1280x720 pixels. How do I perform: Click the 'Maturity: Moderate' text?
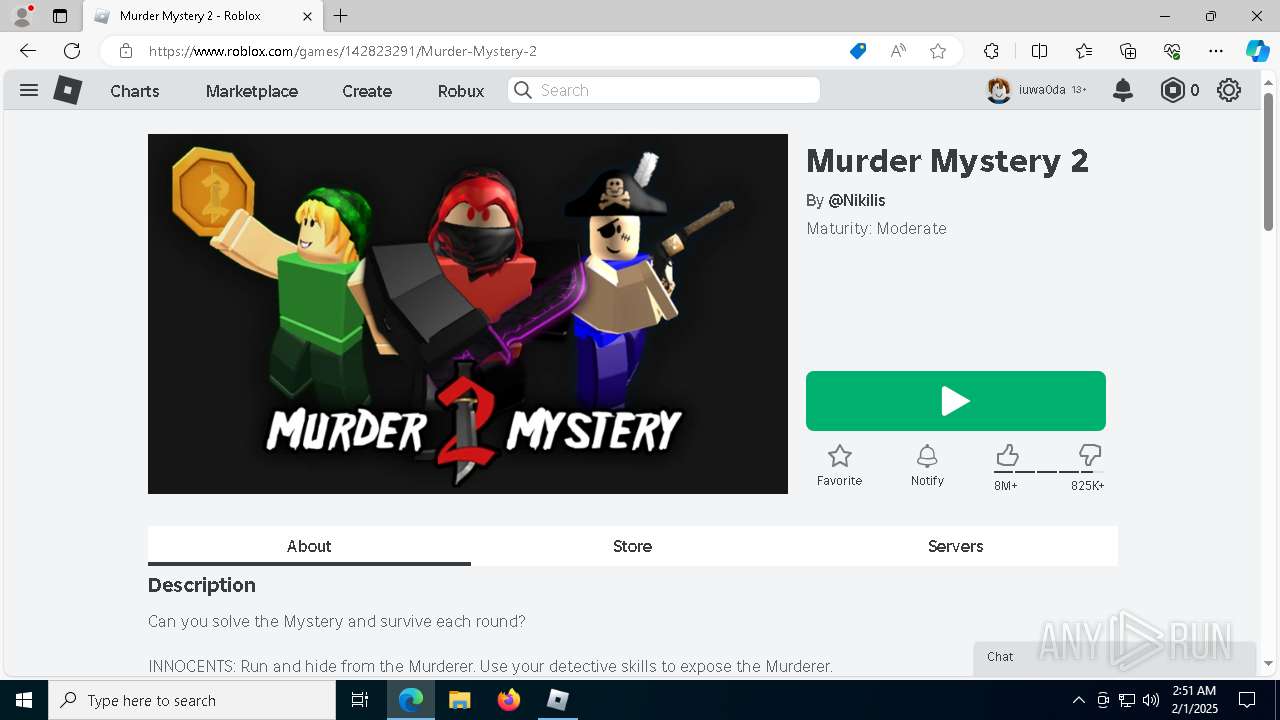[x=876, y=228]
